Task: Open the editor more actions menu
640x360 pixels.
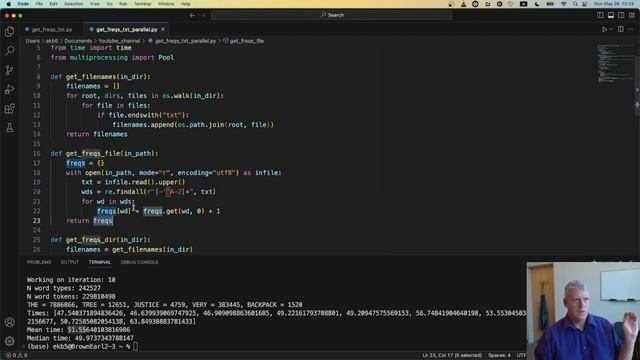Action: [x=631, y=29]
